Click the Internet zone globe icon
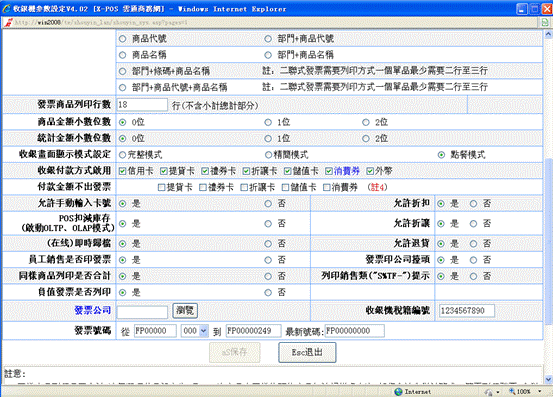Image resolution: width=553 pixels, height=397 pixels. click(x=398, y=392)
